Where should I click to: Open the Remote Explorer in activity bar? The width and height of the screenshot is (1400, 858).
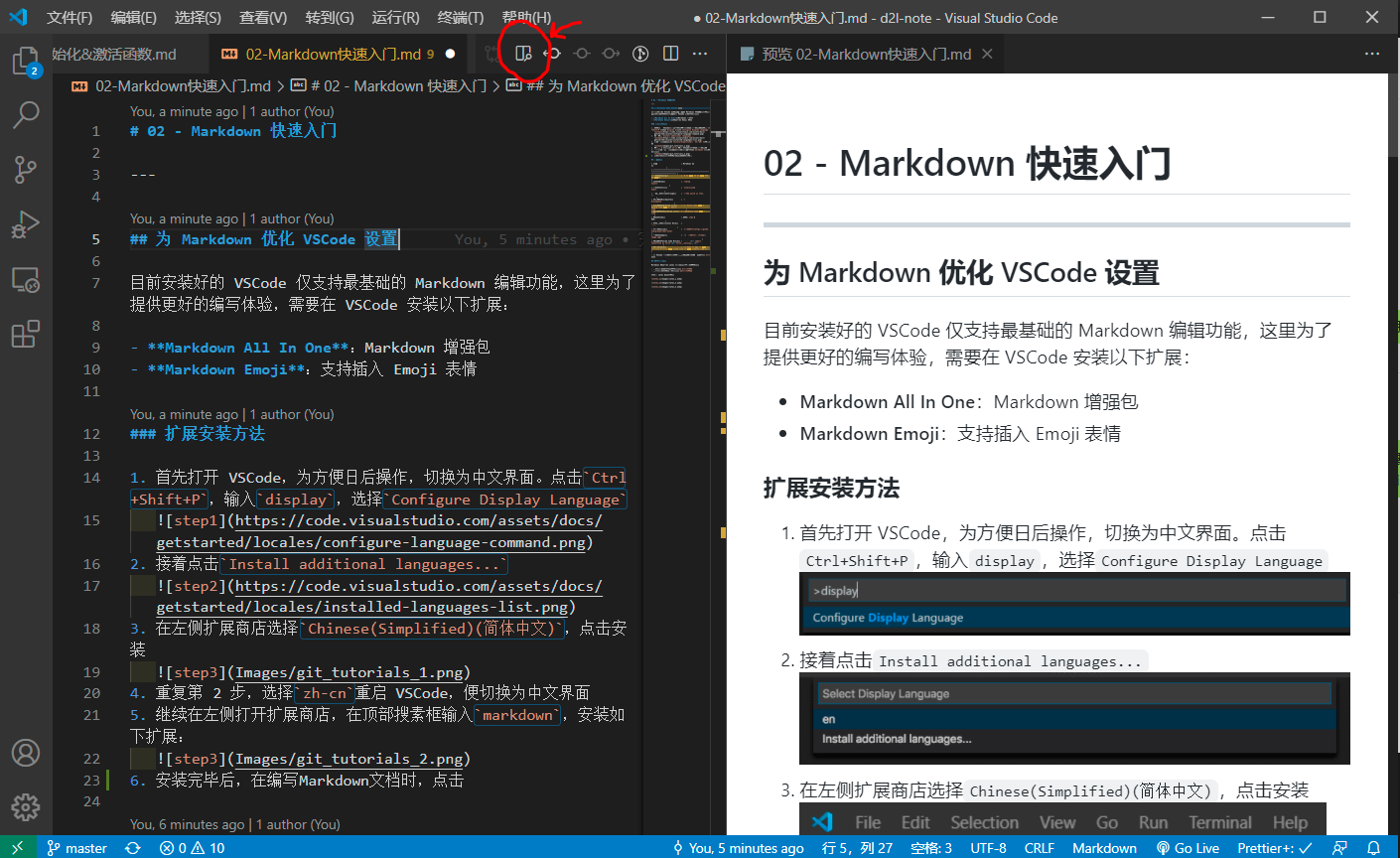click(x=26, y=278)
